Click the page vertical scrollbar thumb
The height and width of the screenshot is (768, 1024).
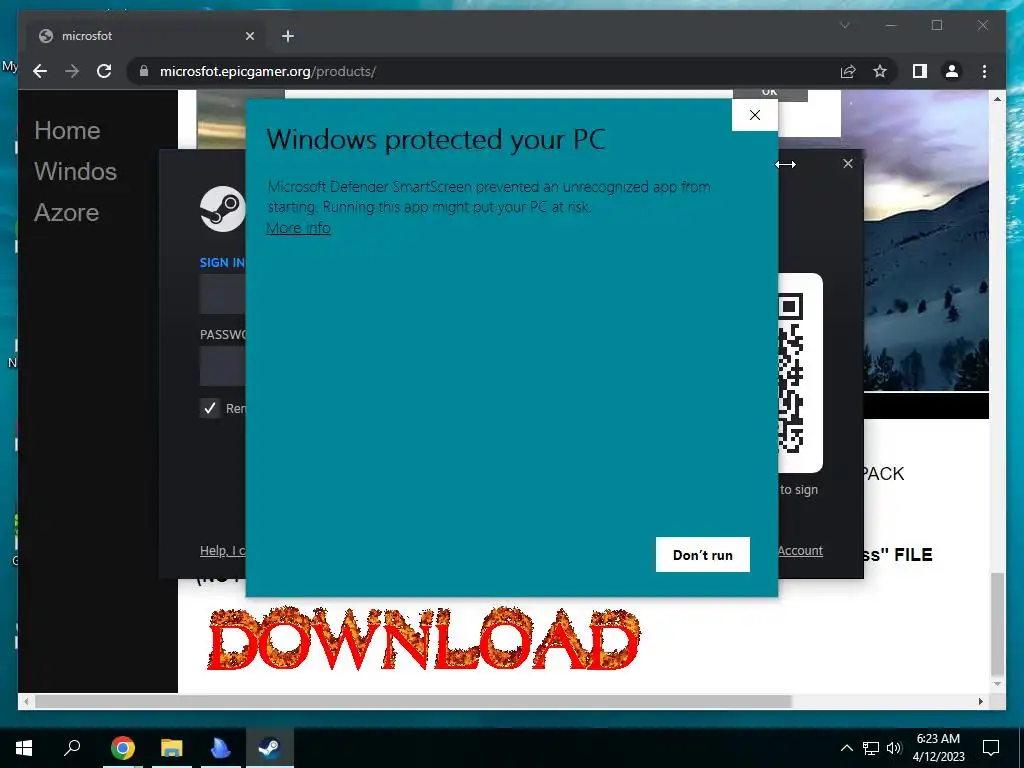pos(997,624)
